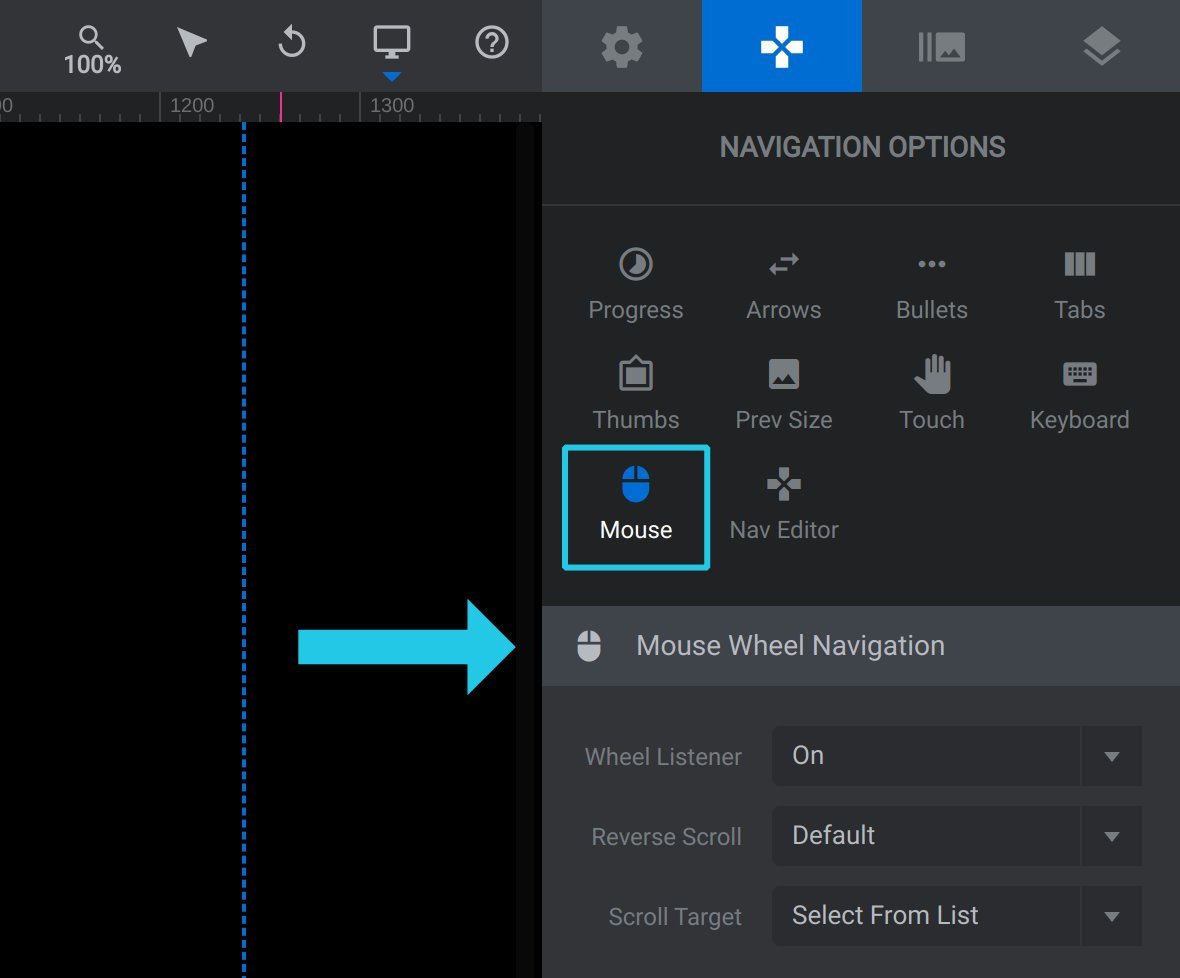Select the pointer selection tool
This screenshot has height=978, width=1180.
pyautogui.click(x=191, y=42)
